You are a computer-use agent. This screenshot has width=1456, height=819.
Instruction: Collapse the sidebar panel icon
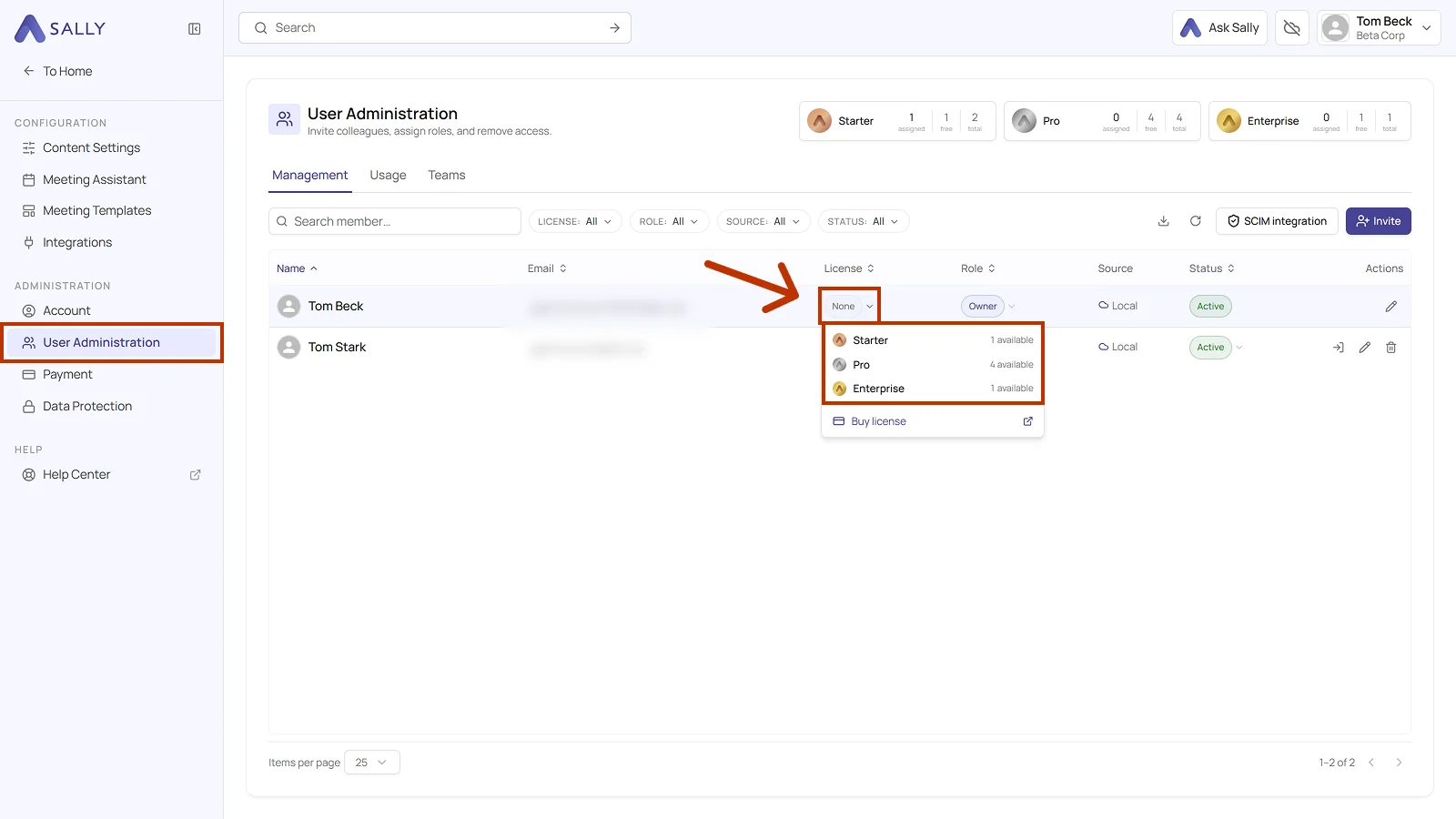195,29
